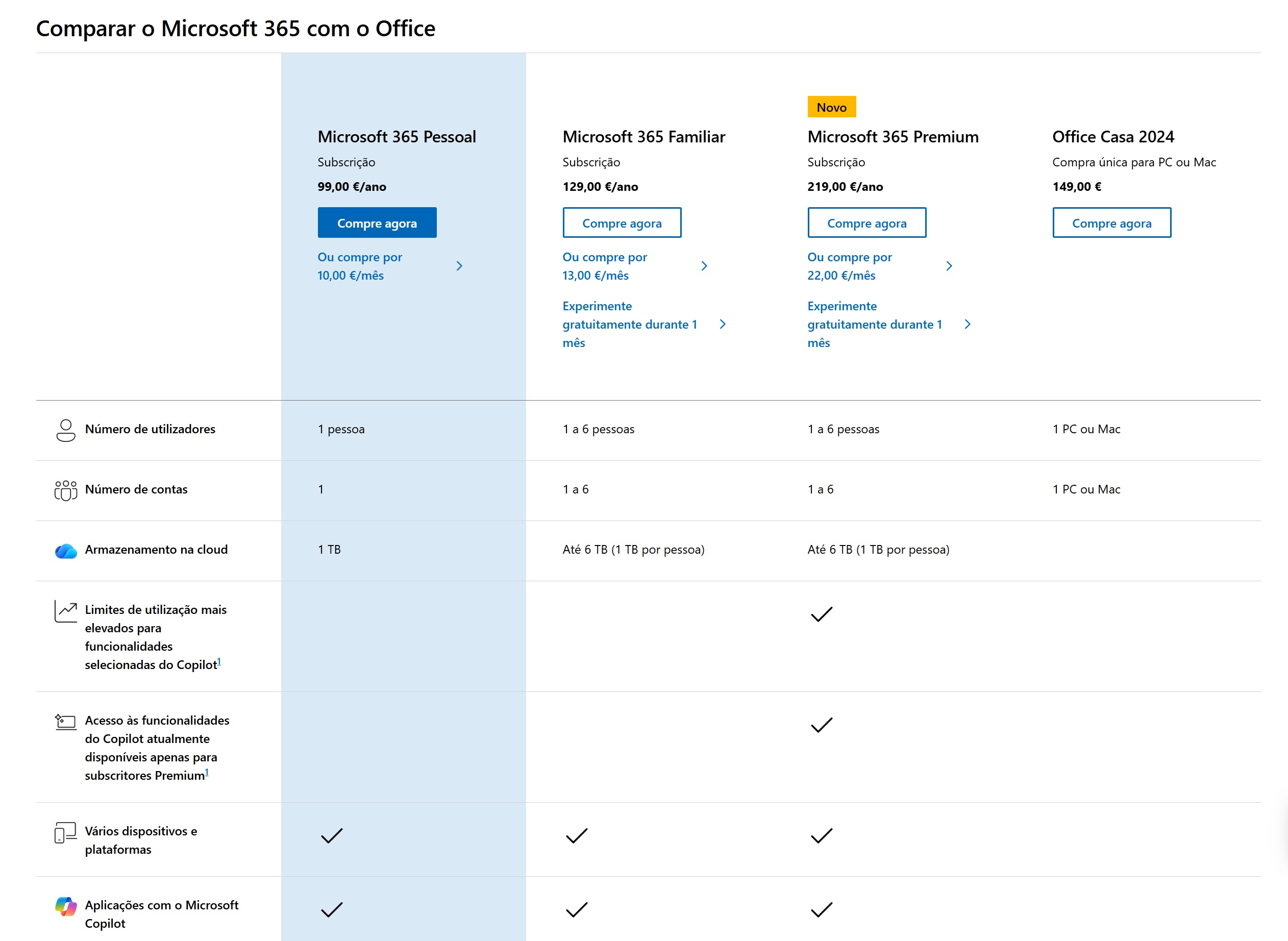Expand chevron beside 22,00 €/mês offer
Screen dimensions: 1288x941
tap(949, 266)
